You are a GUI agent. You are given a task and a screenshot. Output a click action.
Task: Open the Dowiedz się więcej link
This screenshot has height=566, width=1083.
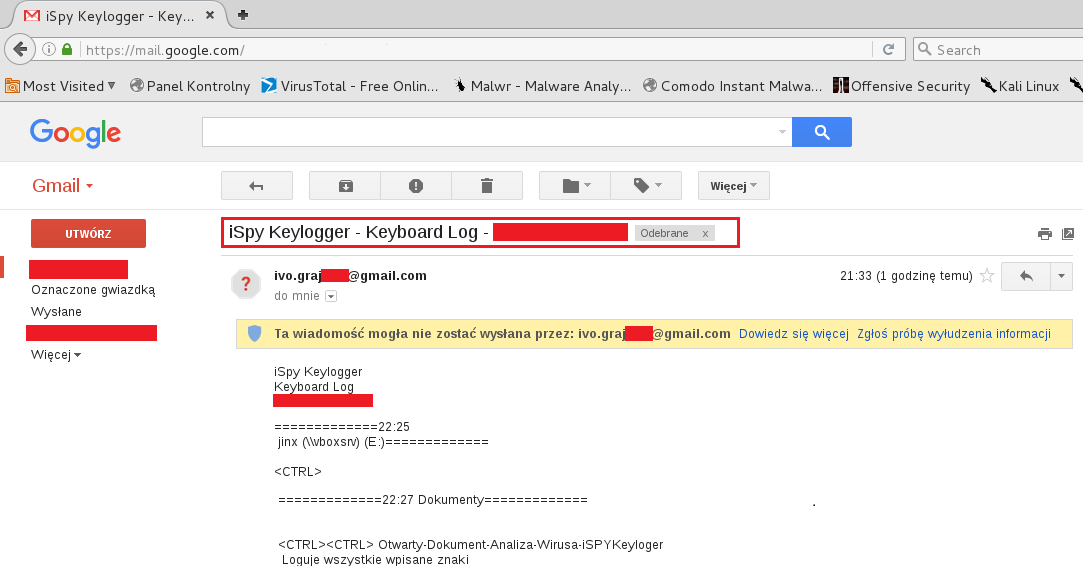coord(794,334)
